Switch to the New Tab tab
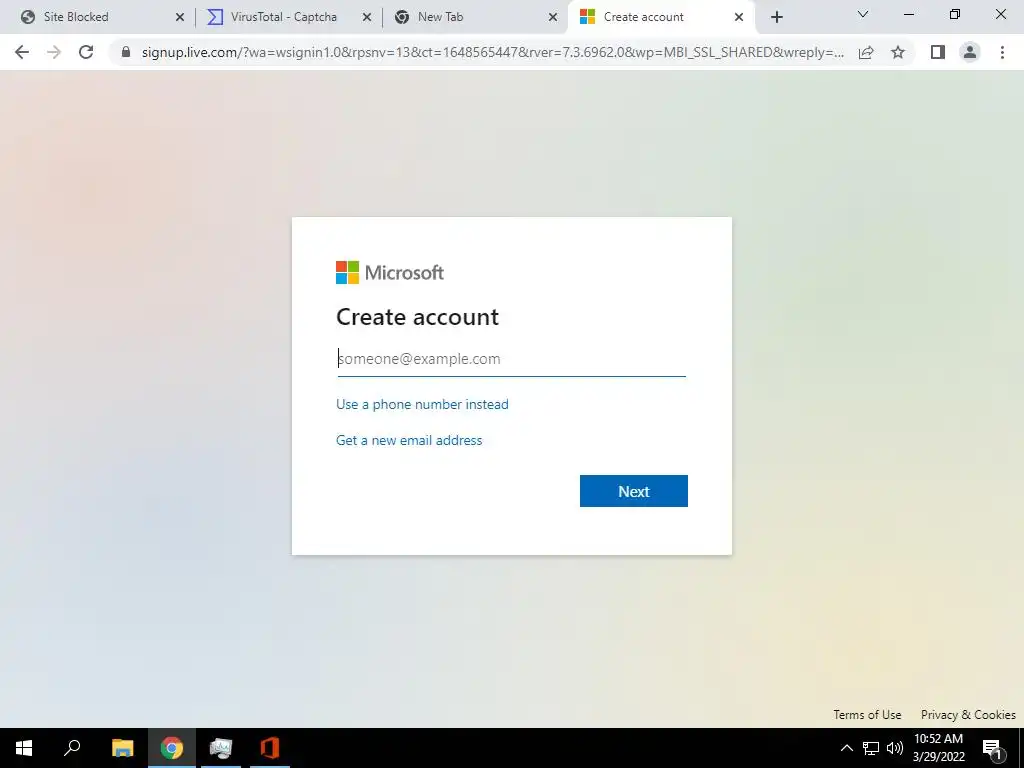1024x768 pixels. click(476, 17)
